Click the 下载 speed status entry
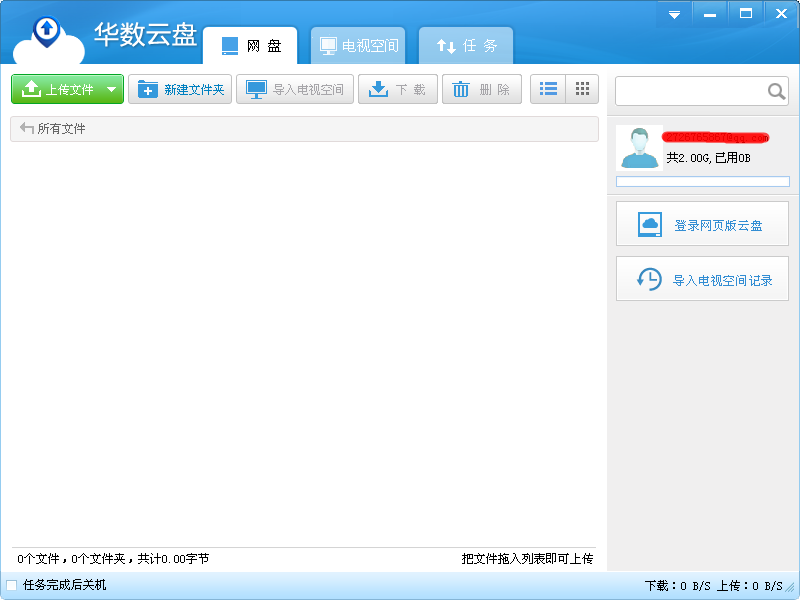The width and height of the screenshot is (800, 600). [678, 585]
